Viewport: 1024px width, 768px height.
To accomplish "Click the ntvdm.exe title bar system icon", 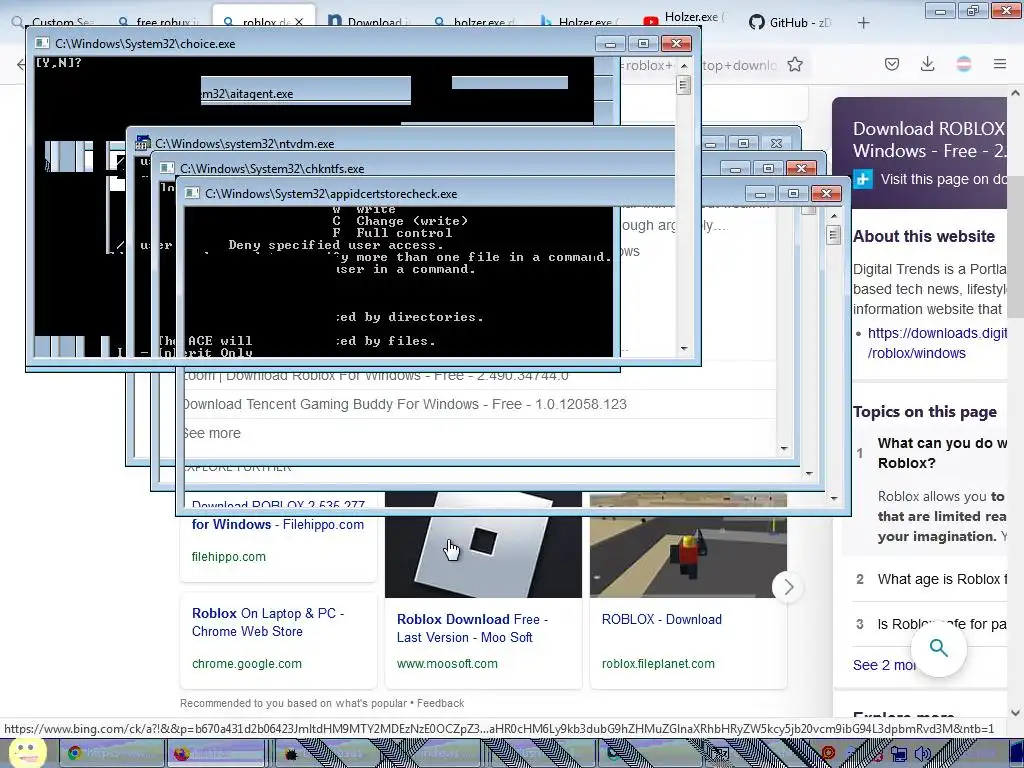I will coord(143,143).
